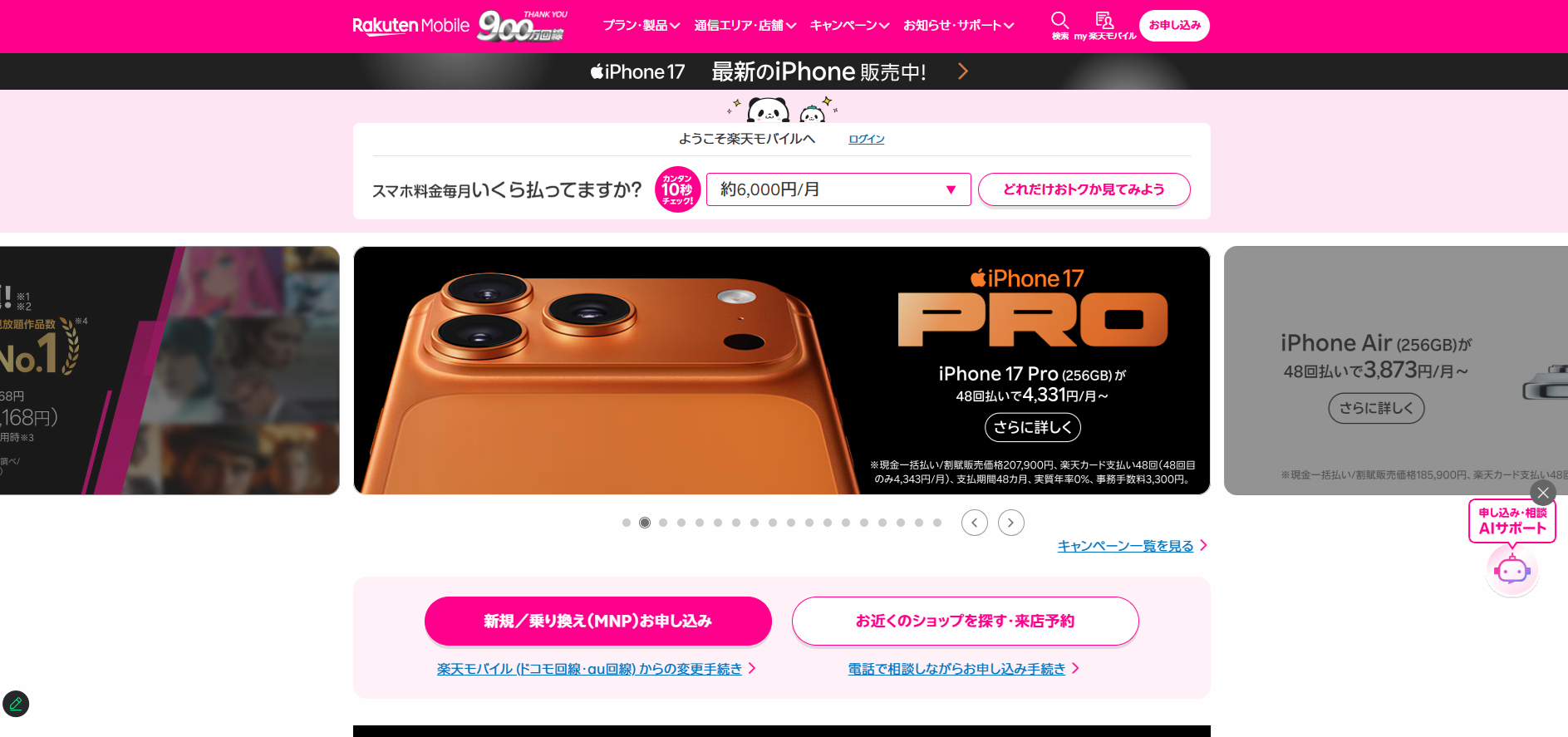Click the green pencil edit icon

16,704
